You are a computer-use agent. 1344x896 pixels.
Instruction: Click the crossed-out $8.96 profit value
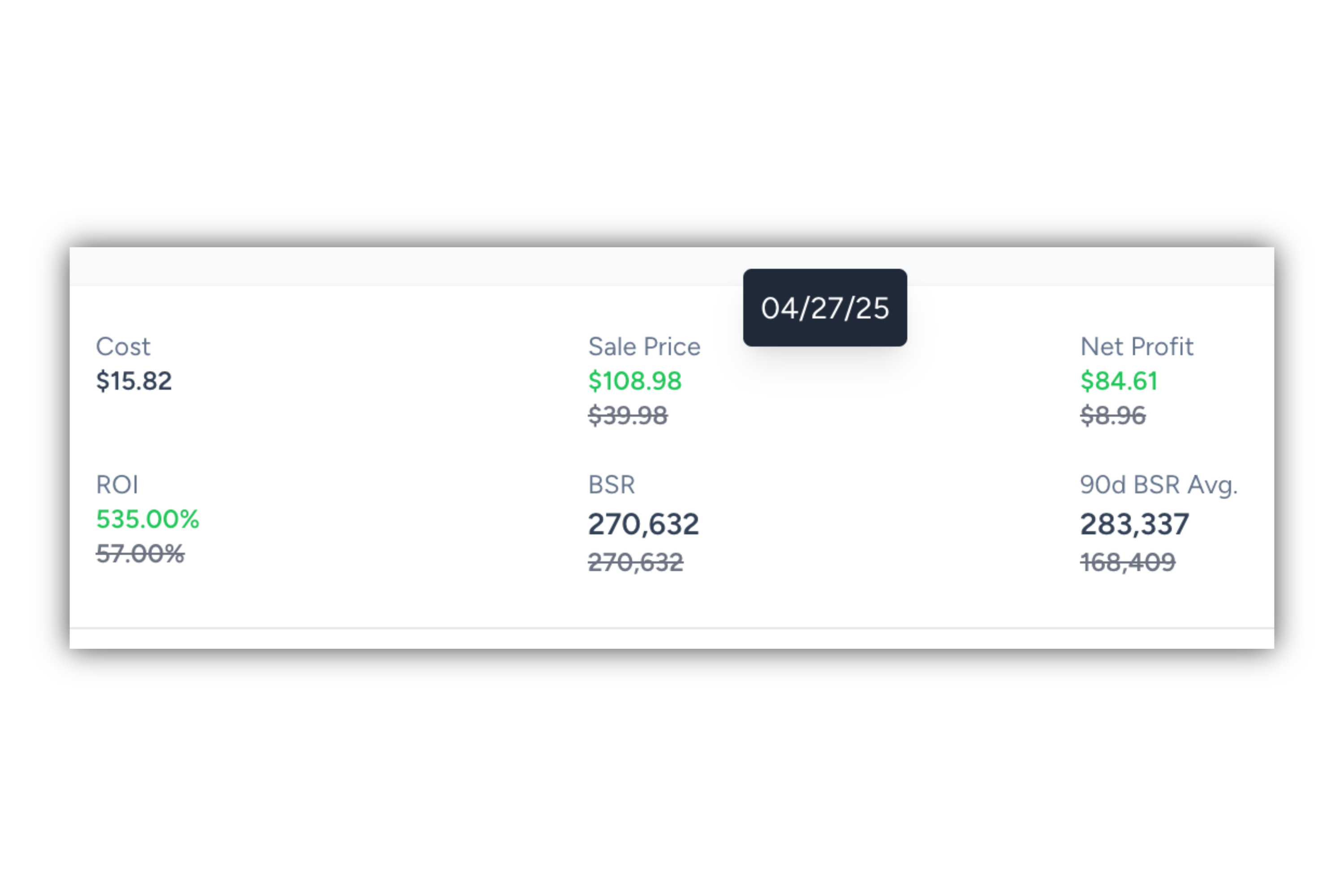pyautogui.click(x=1112, y=415)
